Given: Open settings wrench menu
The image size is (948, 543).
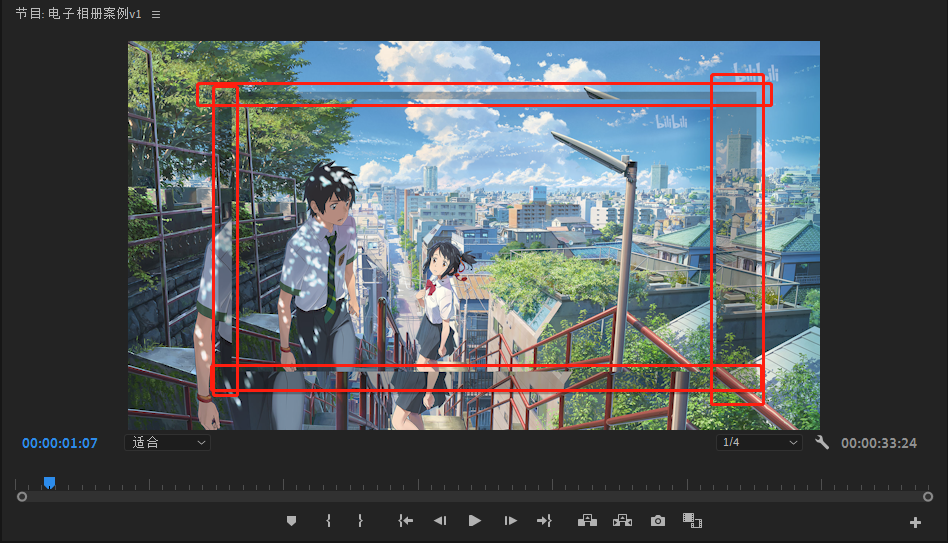Looking at the screenshot, I should tap(822, 443).
